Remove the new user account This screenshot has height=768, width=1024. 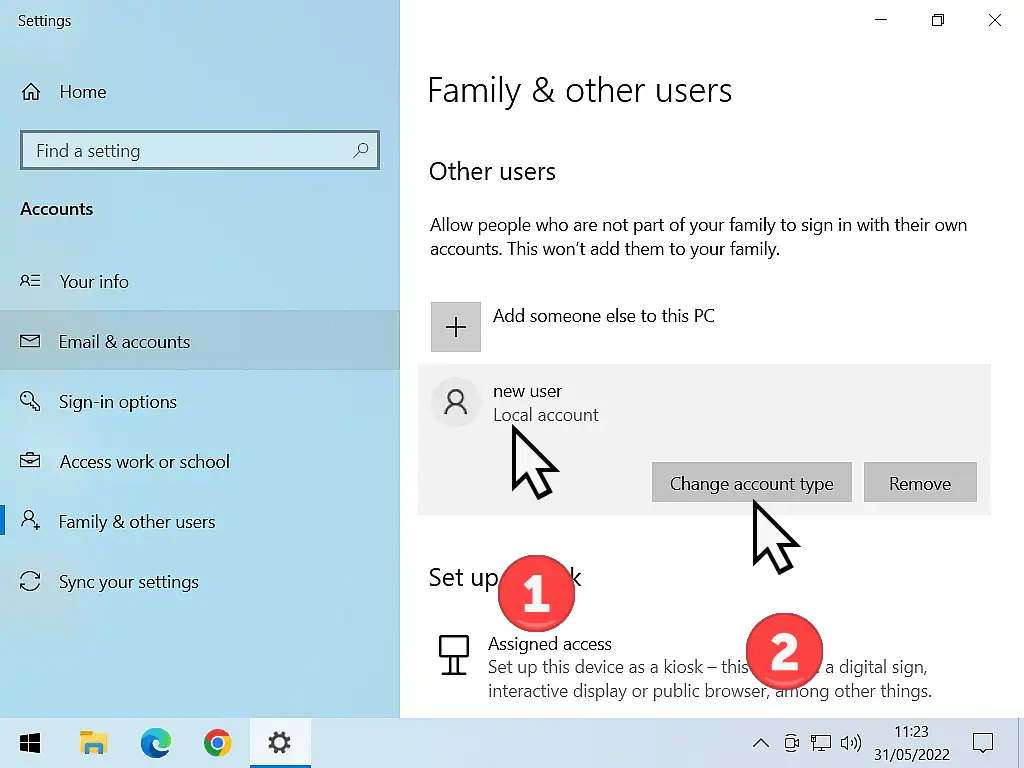[919, 482]
